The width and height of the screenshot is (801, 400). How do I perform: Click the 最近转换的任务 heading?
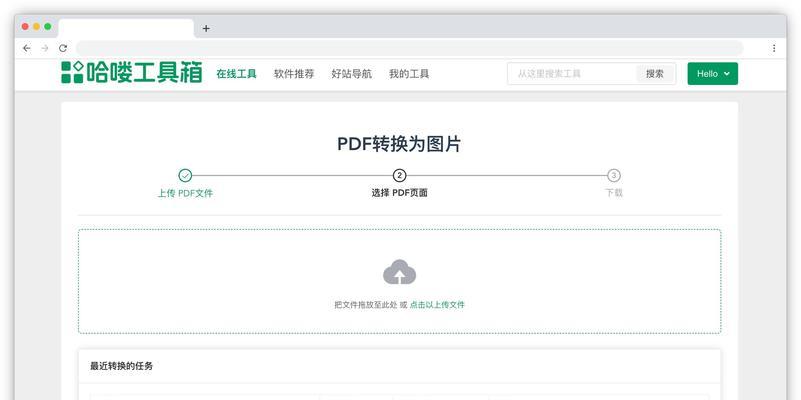[122, 366]
